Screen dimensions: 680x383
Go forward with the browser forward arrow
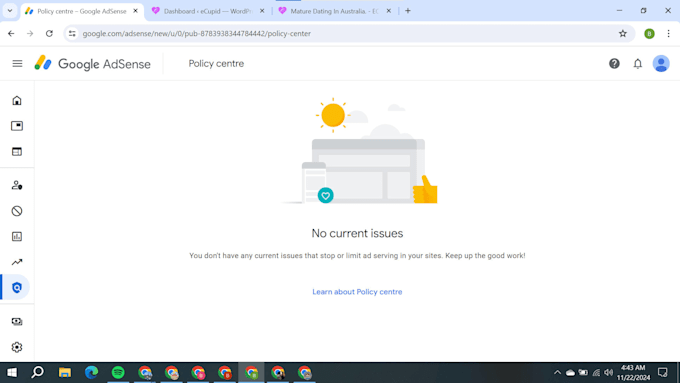click(30, 33)
